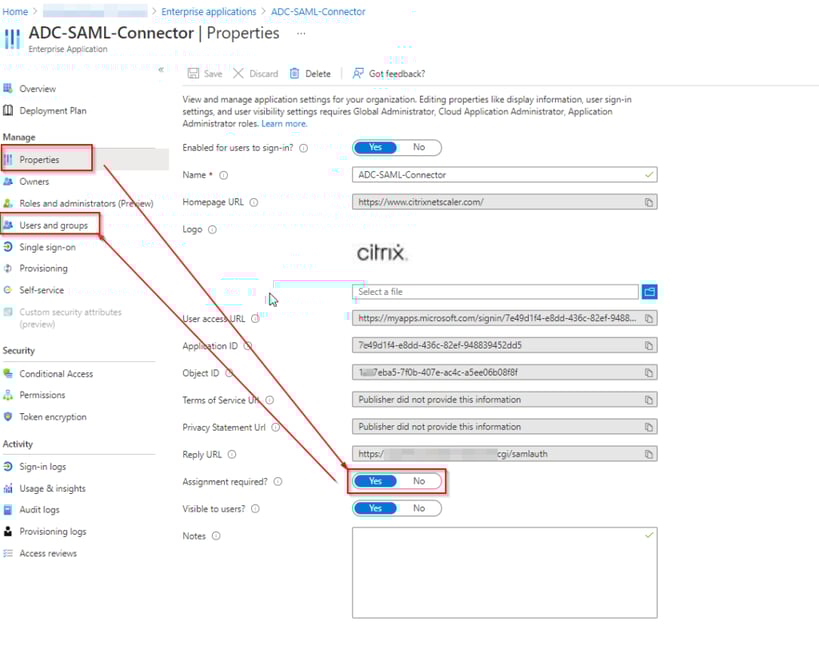
Task: Show info tooltip for Assignment required
Action: 278,482
